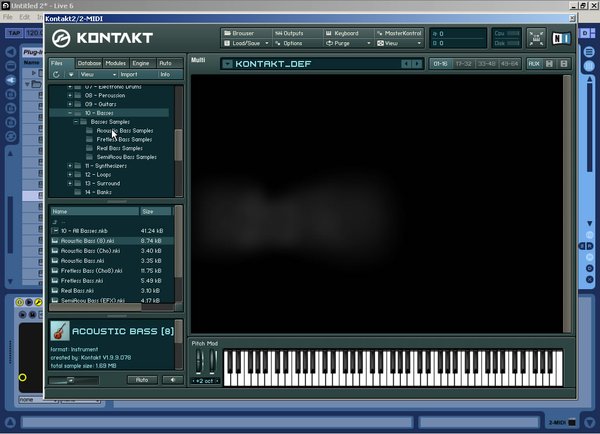600x434 pixels.
Task: Open the top View dropdown menu
Action: click(399, 43)
